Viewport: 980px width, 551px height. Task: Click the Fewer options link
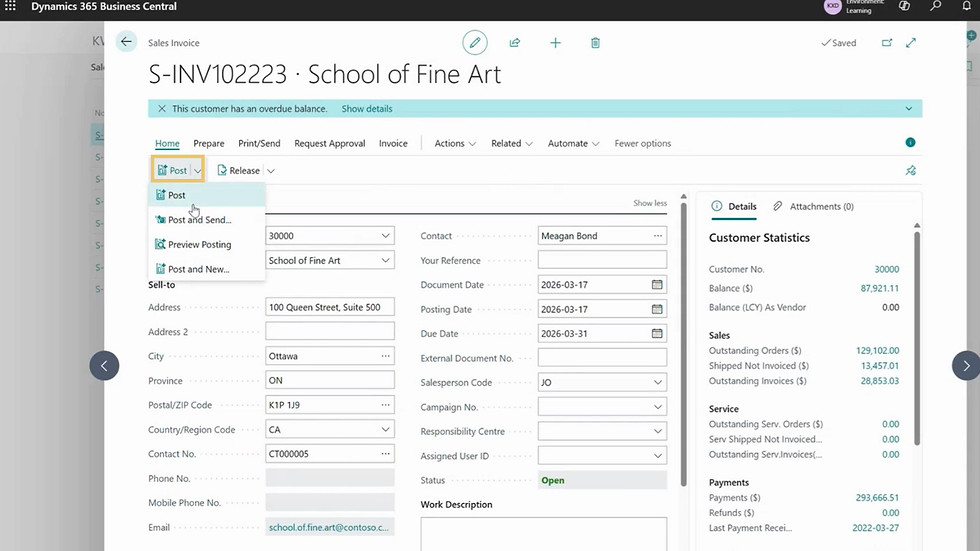(x=642, y=143)
